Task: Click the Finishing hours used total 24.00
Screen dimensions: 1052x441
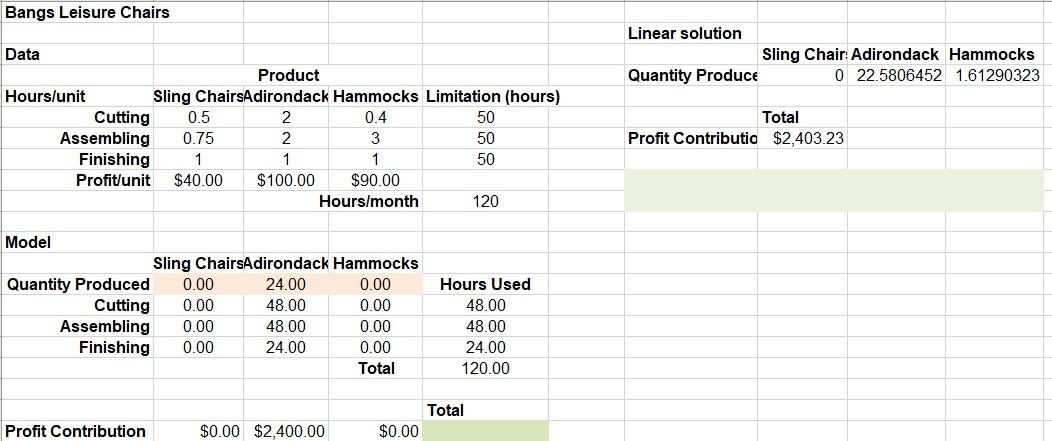Action: [485, 347]
